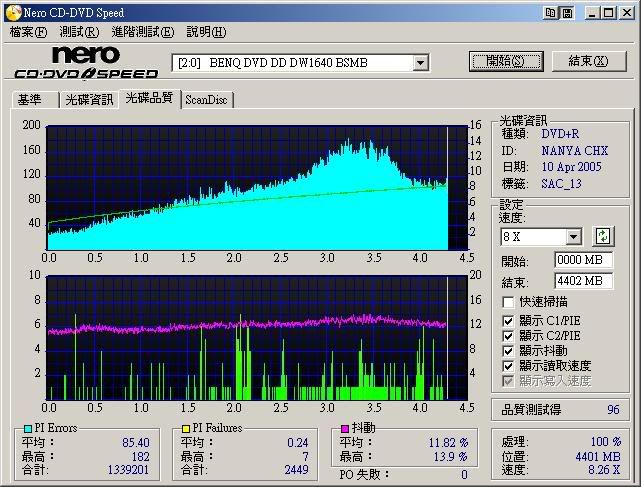Image resolution: width=641 pixels, height=487 pixels.
Task: Click the position 4401 MB value
Action: (598, 457)
